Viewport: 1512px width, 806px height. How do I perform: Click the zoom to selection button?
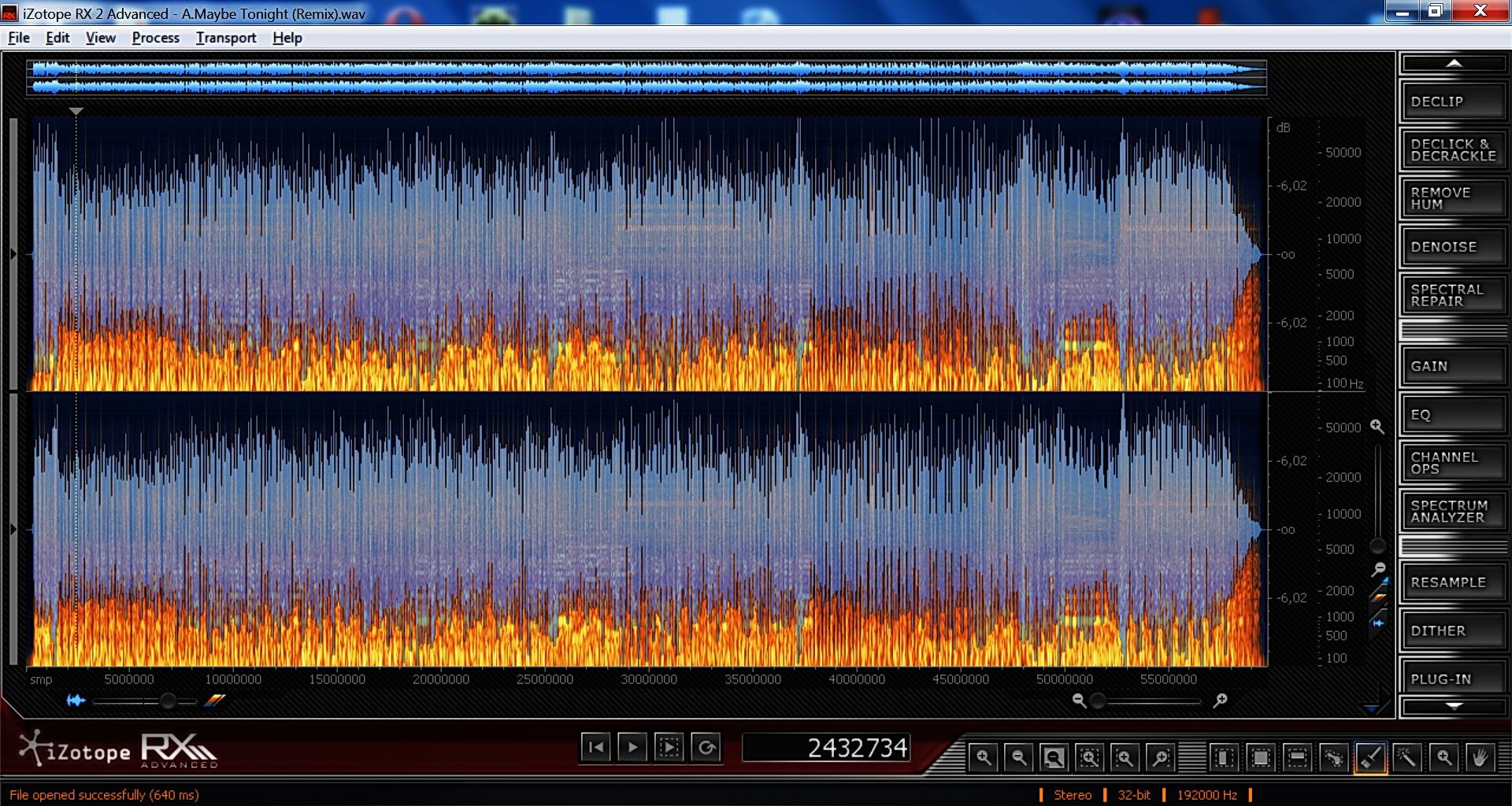point(1089,758)
